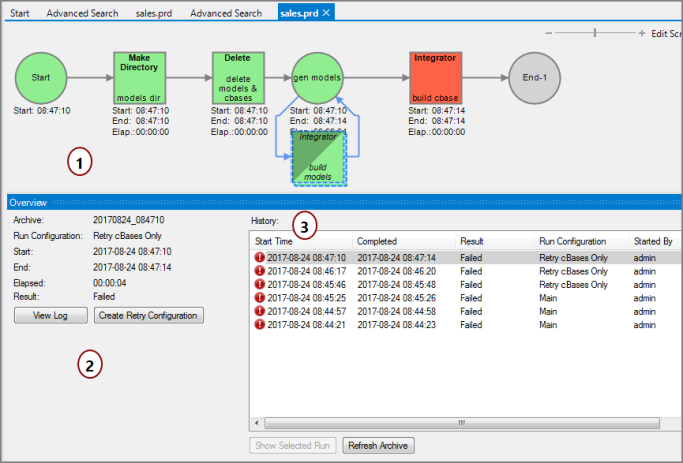The height and width of the screenshot is (463, 683).
Task: Click the gray End-1 node
Action: click(533, 77)
